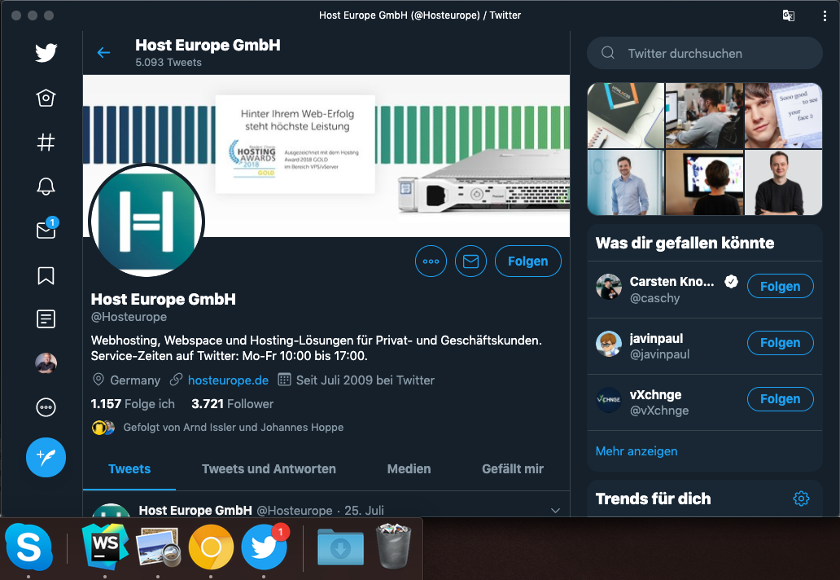Click translate icon in title bar
This screenshot has height=580, width=840.
(x=789, y=16)
